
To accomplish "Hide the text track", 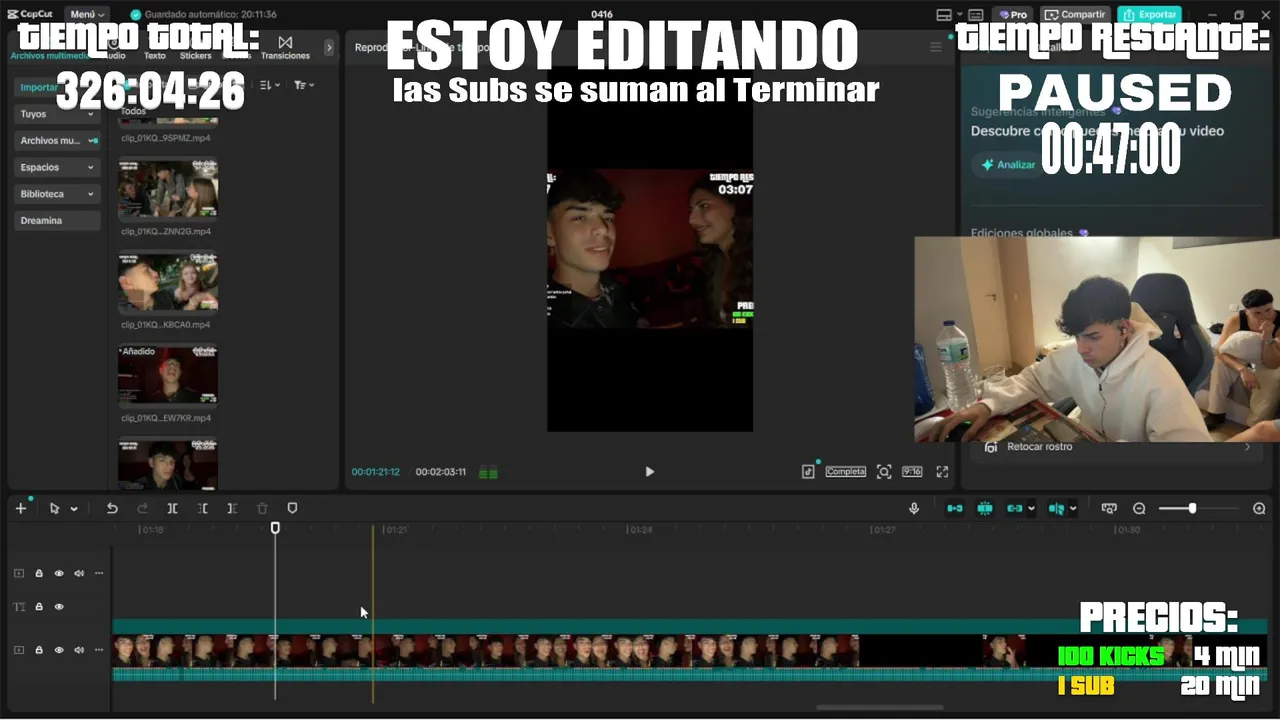I will click(59, 607).
